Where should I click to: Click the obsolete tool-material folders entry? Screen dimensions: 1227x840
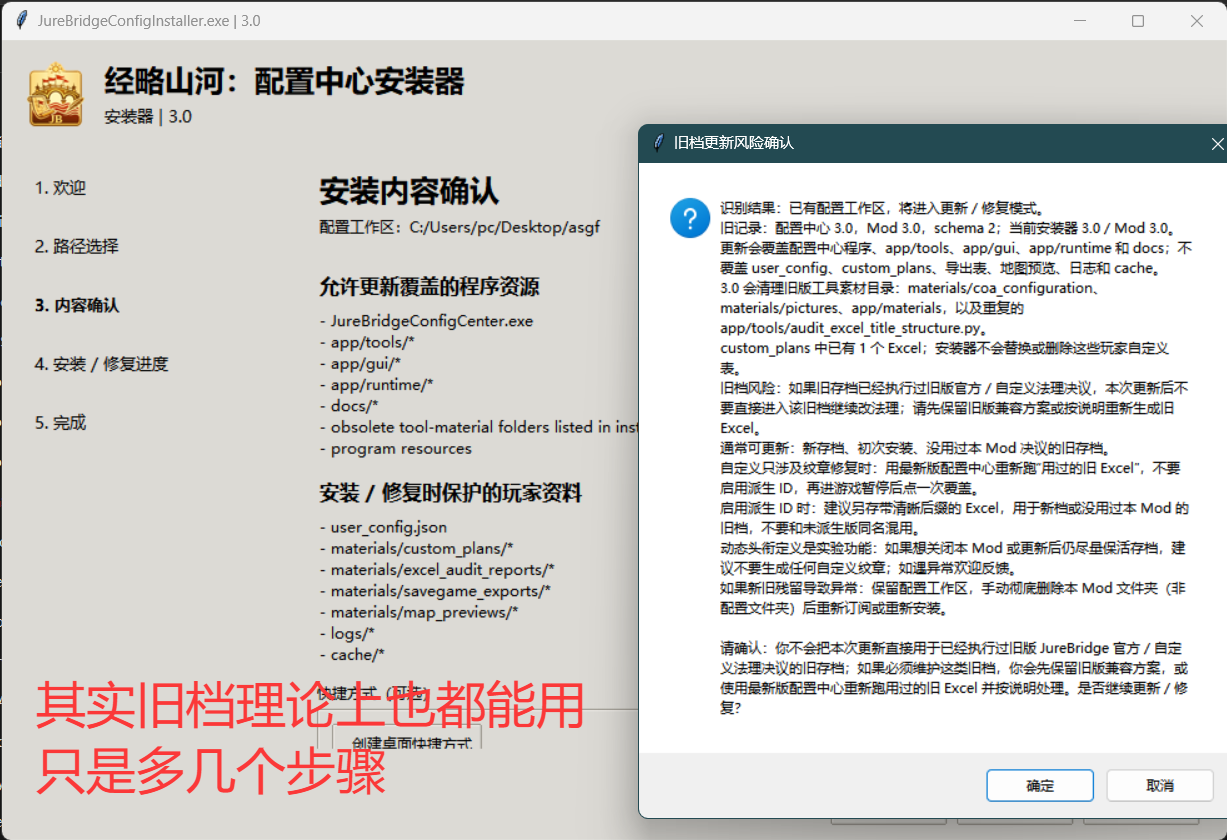pos(479,427)
